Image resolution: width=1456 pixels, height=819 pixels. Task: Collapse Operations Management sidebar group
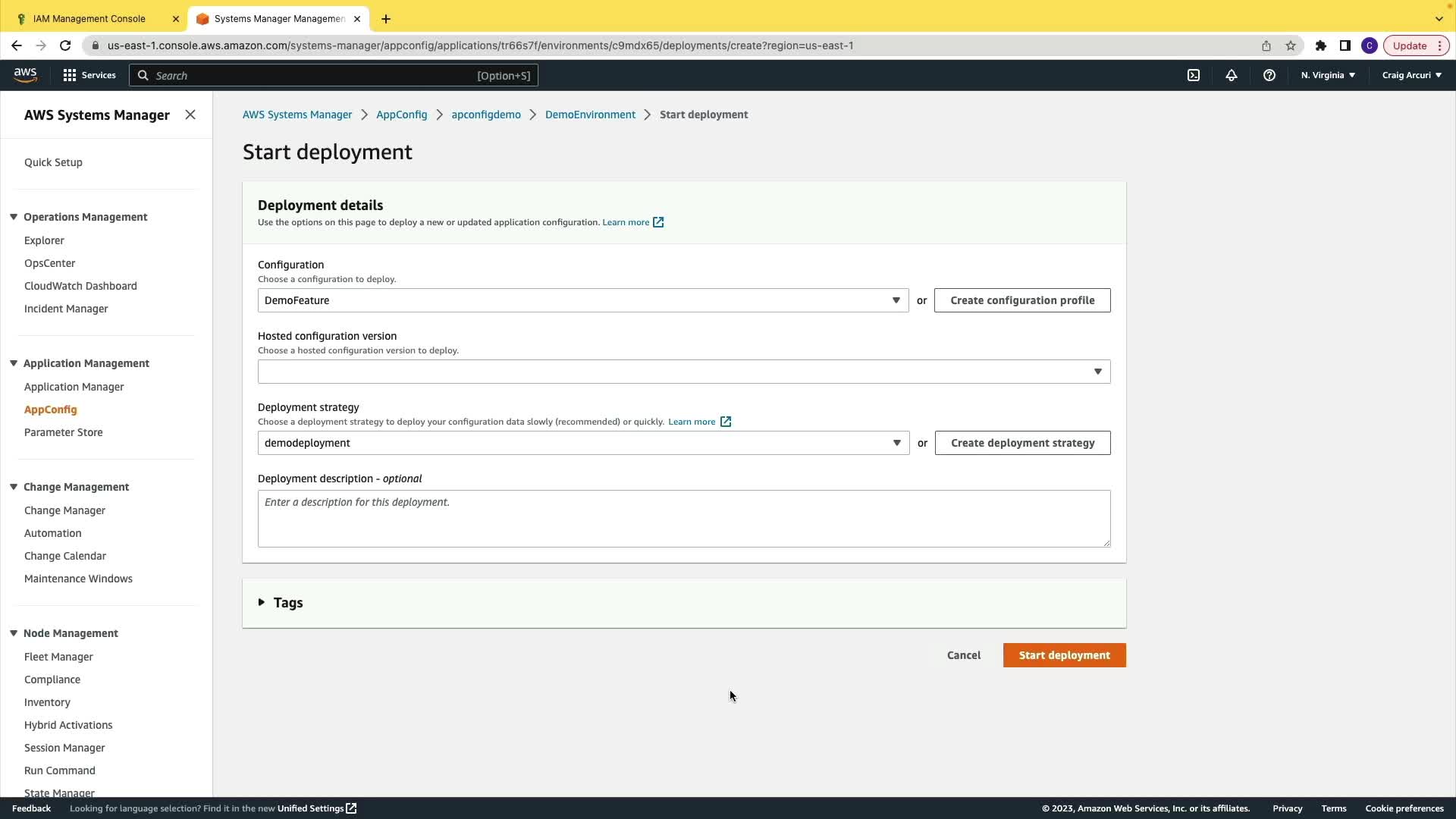14,217
